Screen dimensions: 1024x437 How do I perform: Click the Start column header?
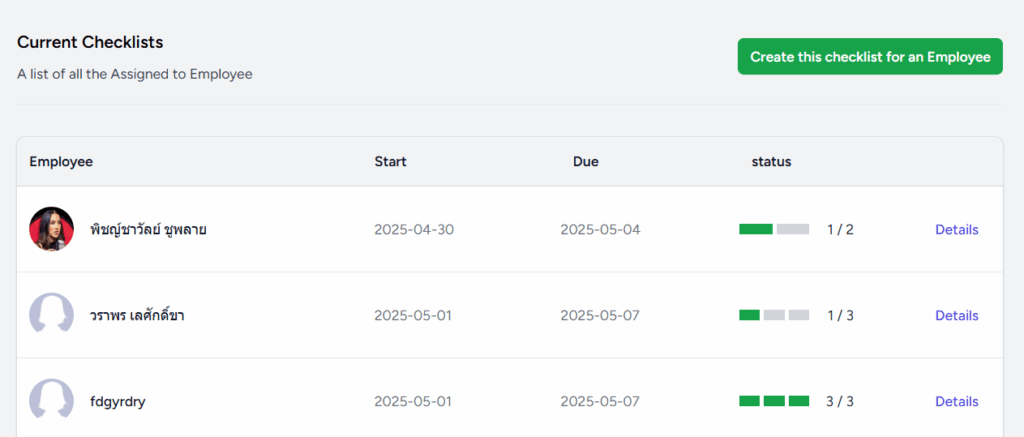[391, 161]
